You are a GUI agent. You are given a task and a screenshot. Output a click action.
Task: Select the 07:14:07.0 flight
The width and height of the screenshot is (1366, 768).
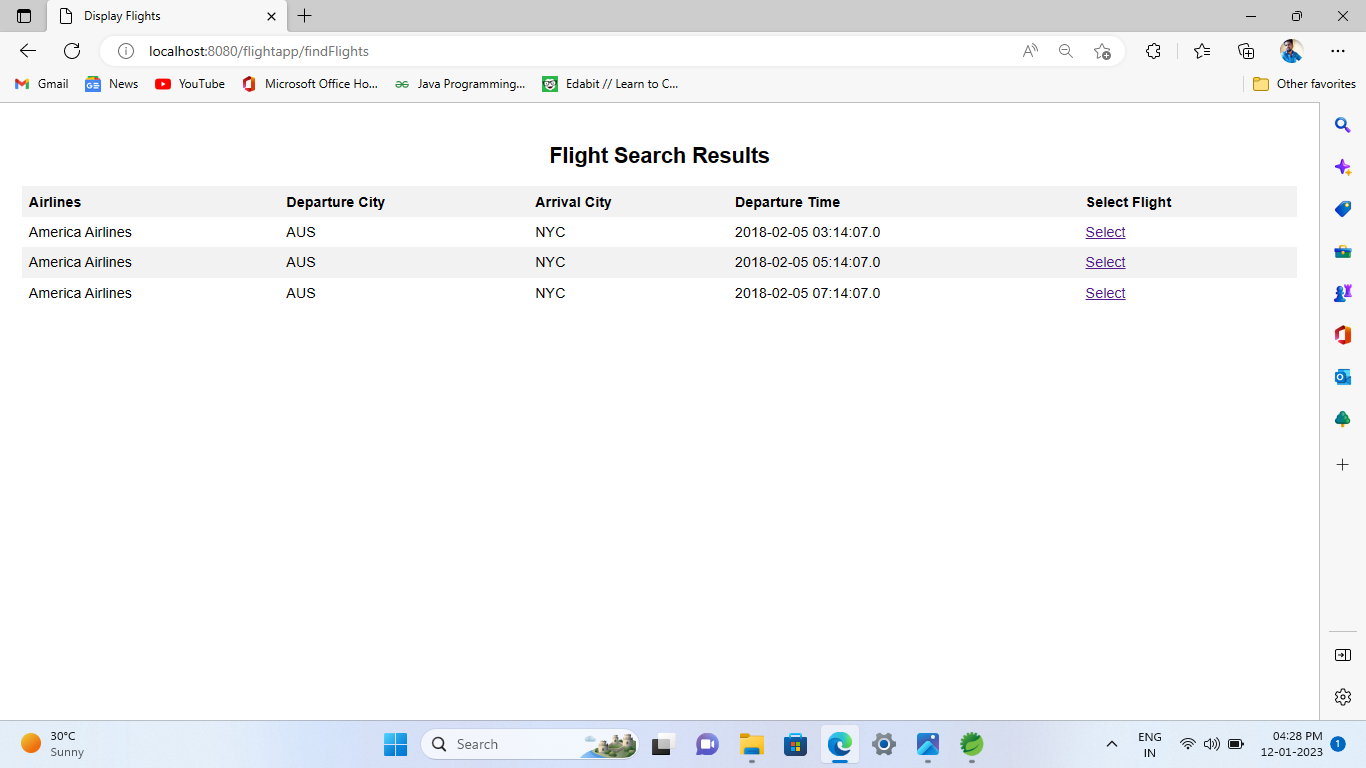click(1105, 293)
